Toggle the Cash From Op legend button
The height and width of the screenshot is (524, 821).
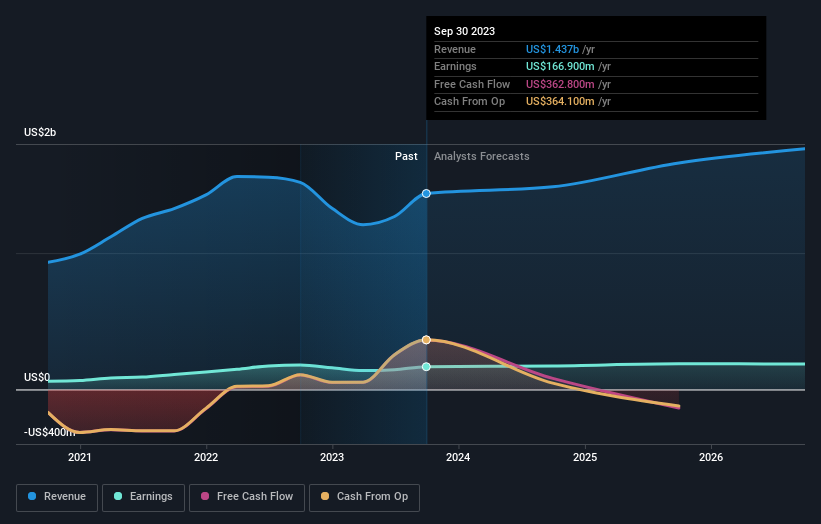(x=364, y=497)
